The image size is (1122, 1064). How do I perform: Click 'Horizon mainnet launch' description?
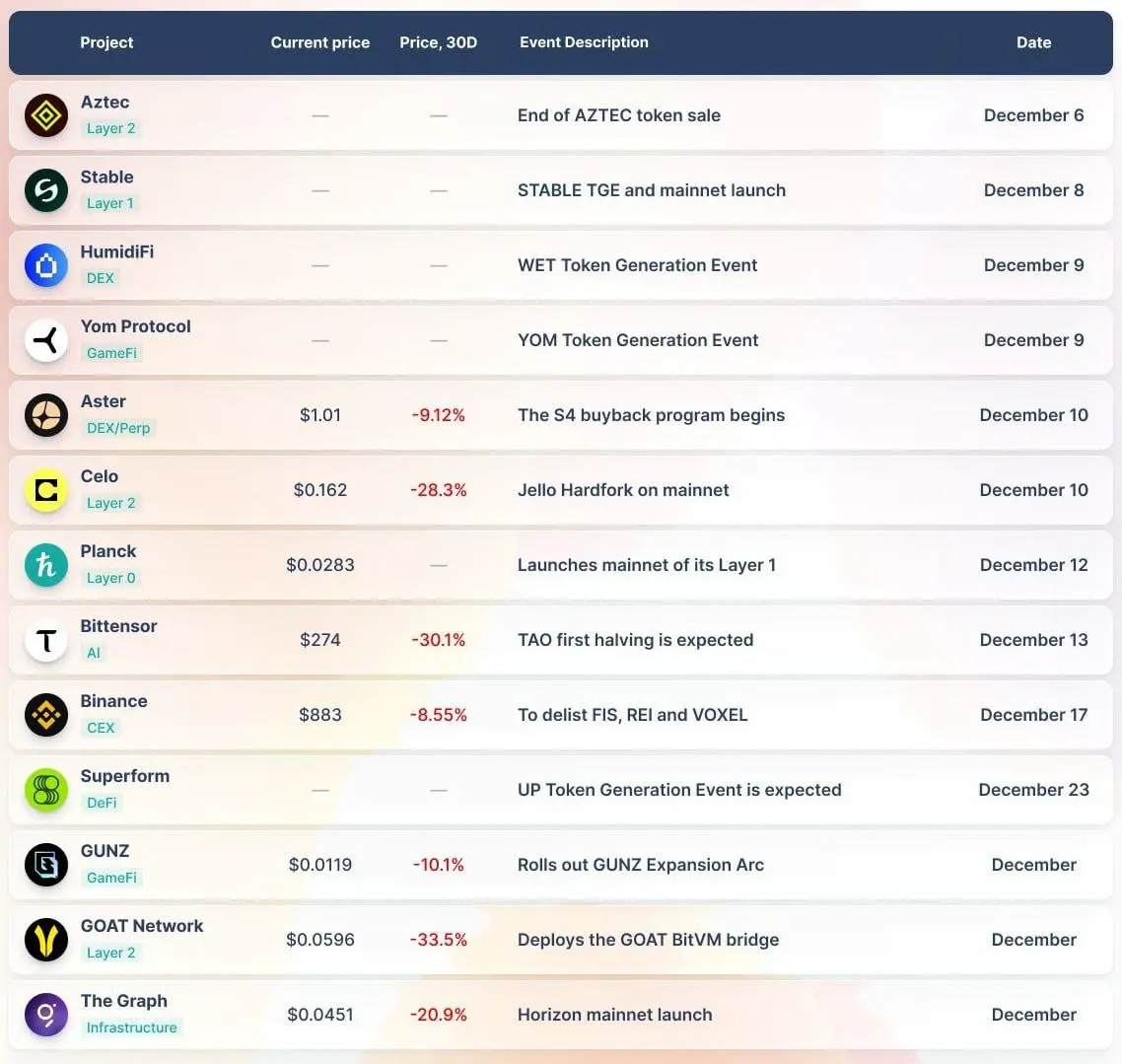pos(614,1015)
